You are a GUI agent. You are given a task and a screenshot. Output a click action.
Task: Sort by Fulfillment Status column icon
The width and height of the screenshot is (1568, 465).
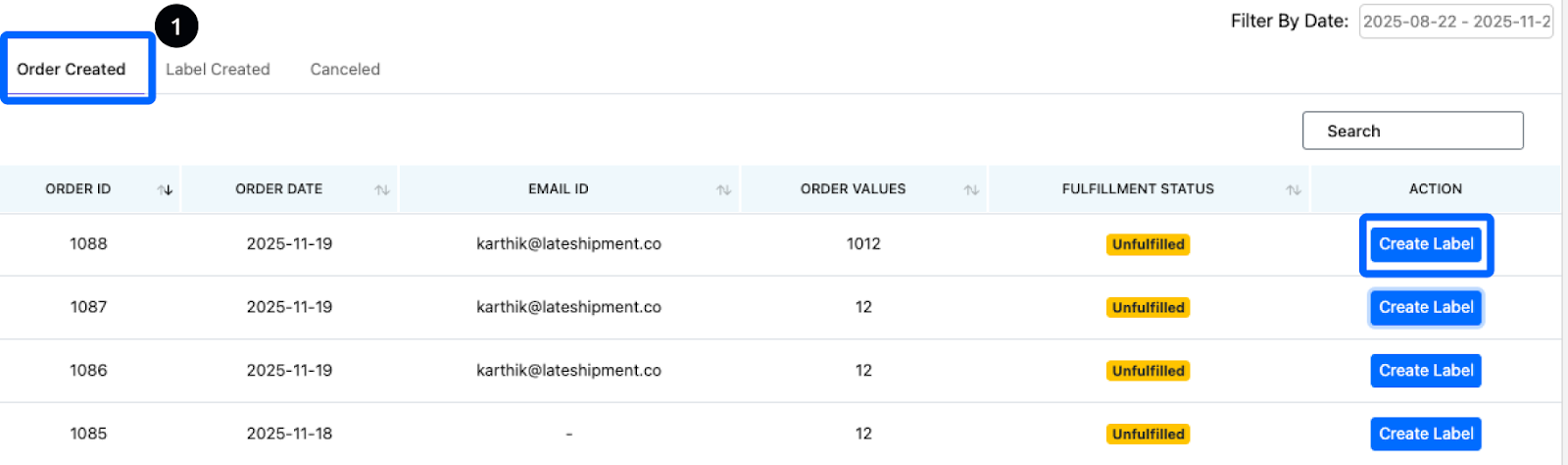point(1294,189)
